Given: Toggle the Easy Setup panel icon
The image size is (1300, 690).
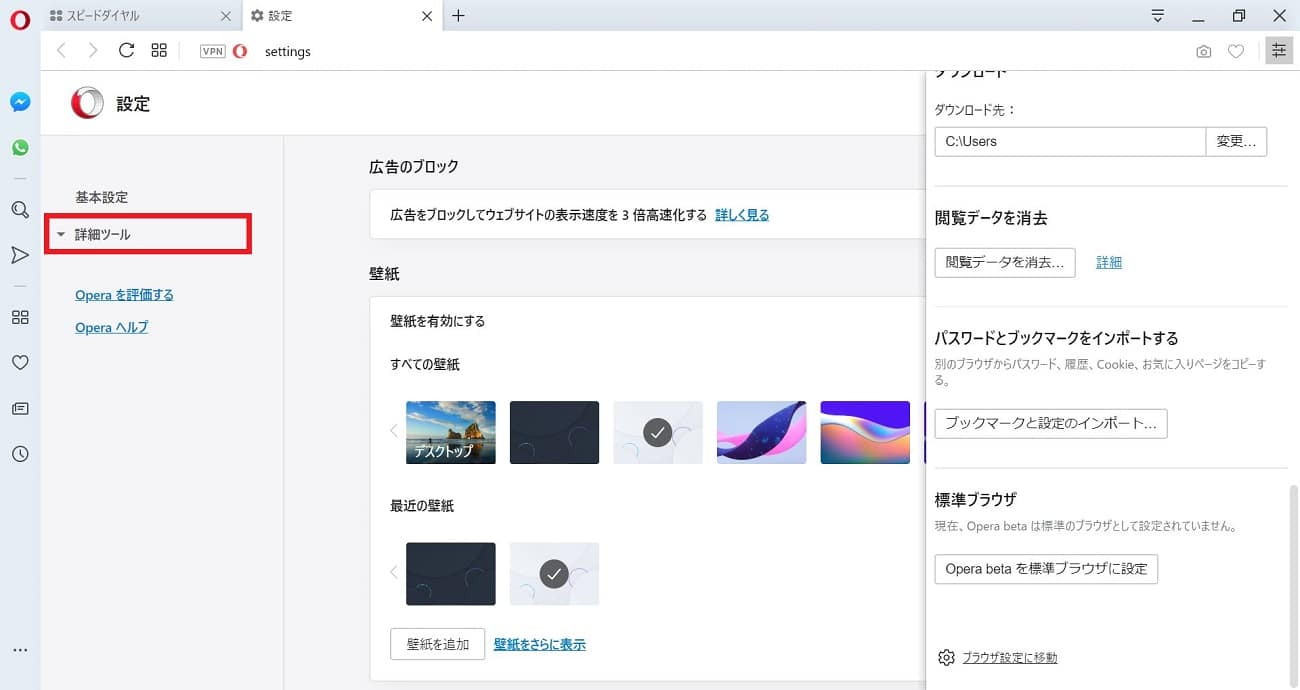Looking at the screenshot, I should click(x=1278, y=51).
